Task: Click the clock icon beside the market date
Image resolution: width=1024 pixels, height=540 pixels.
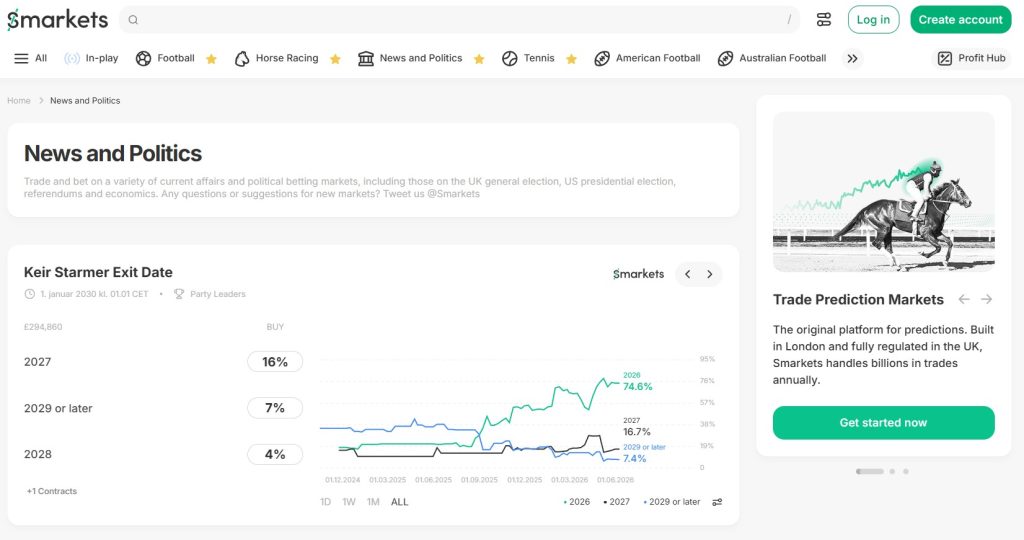Action: tap(29, 294)
